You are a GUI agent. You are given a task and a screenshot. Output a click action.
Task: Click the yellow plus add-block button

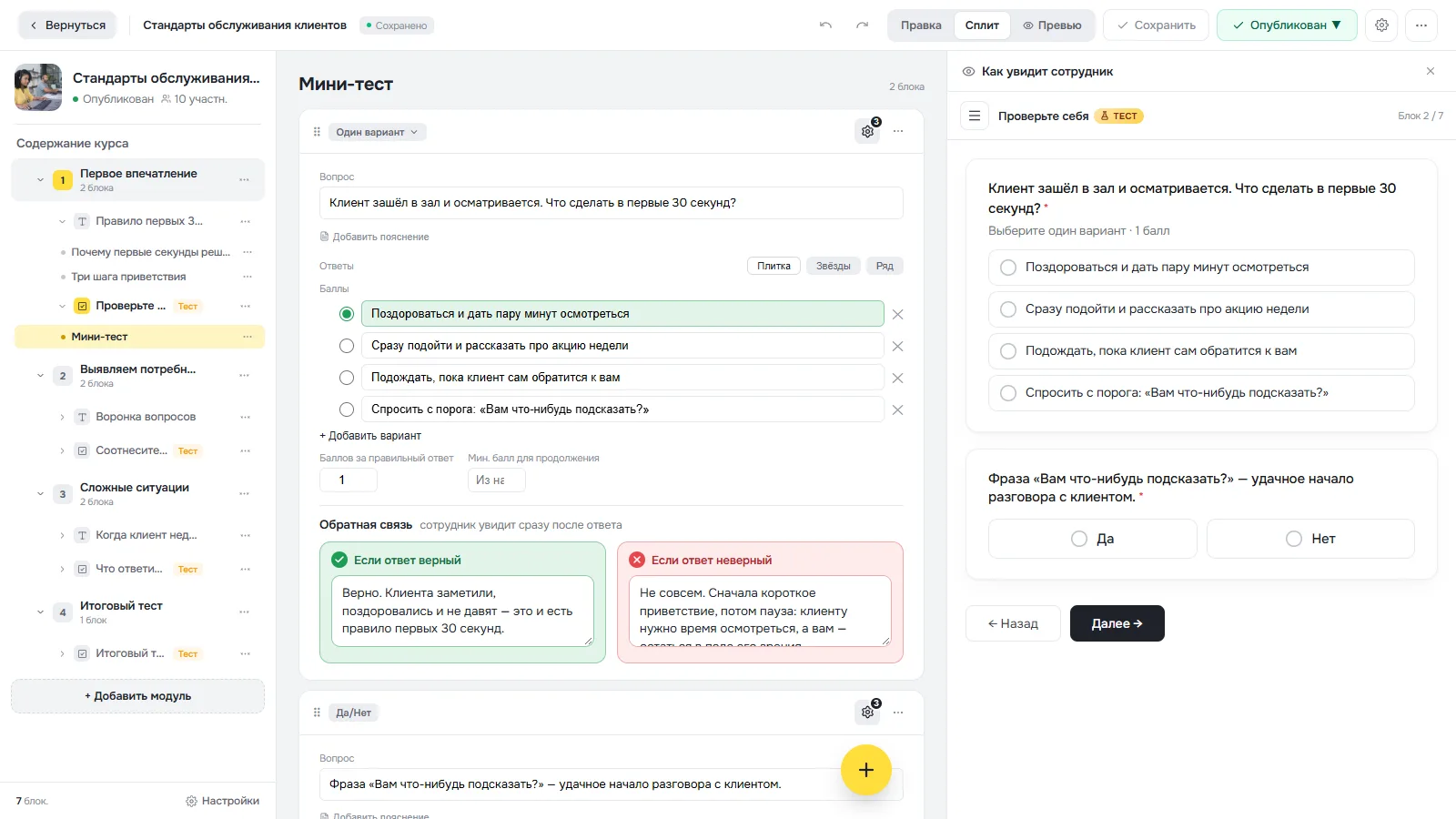point(866,770)
